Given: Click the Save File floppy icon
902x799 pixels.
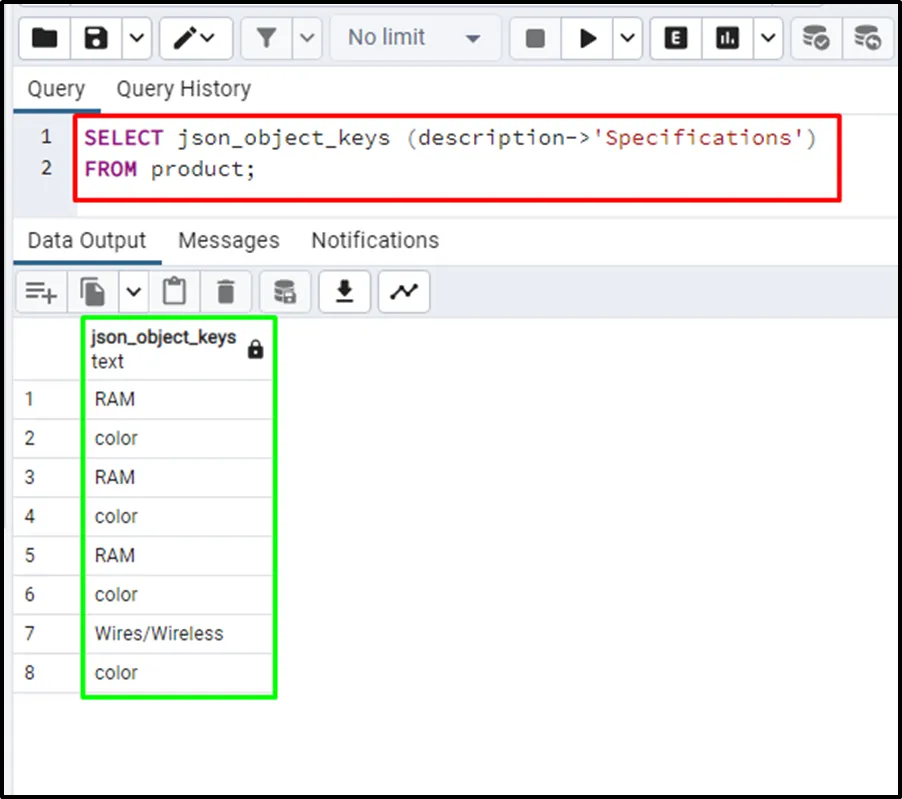Looking at the screenshot, I should tap(96, 38).
